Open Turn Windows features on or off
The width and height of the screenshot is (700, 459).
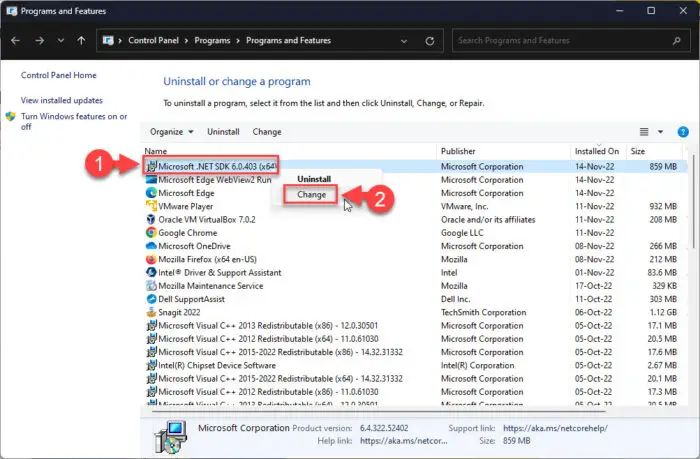(74, 121)
